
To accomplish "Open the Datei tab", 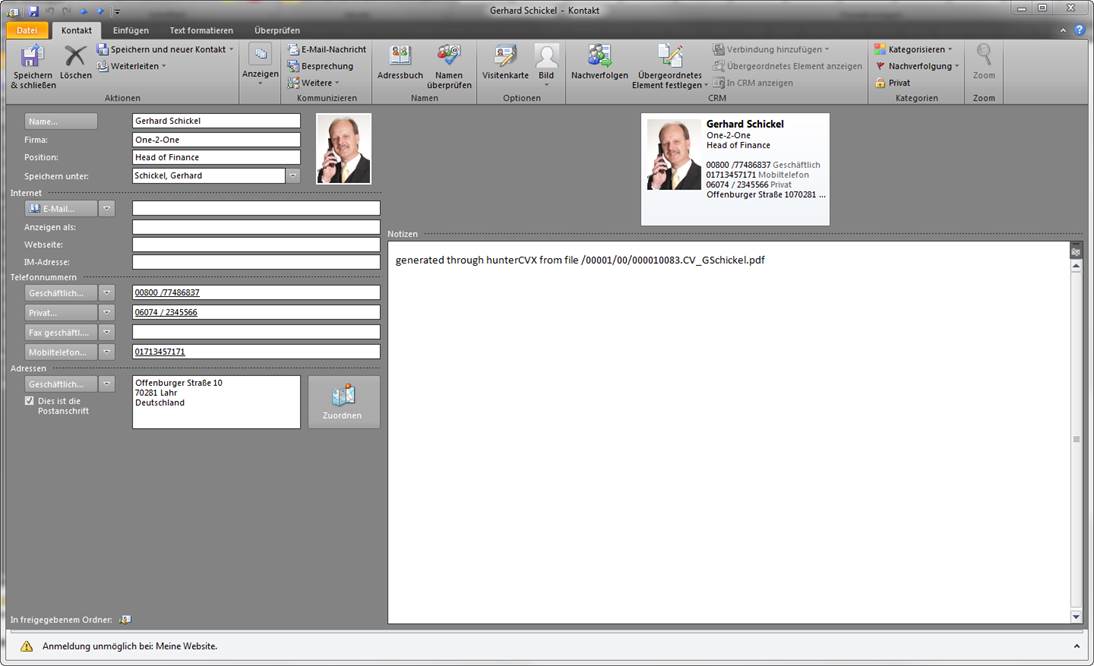I will (26, 30).
